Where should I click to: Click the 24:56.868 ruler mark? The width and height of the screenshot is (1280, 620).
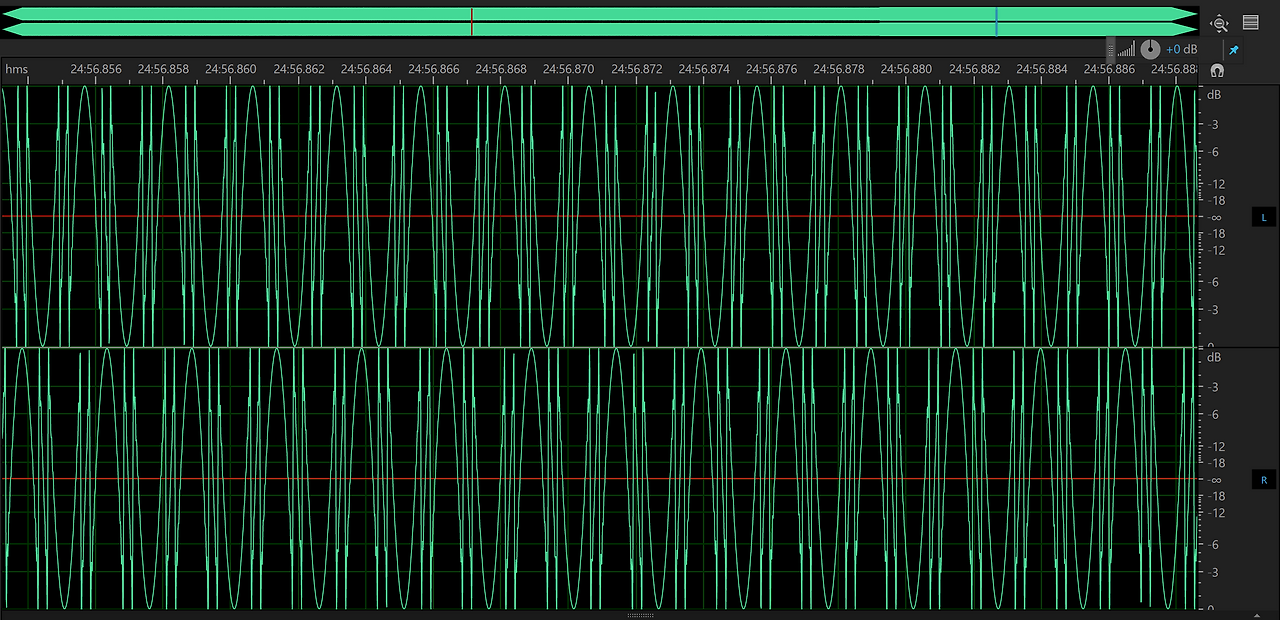click(x=501, y=69)
